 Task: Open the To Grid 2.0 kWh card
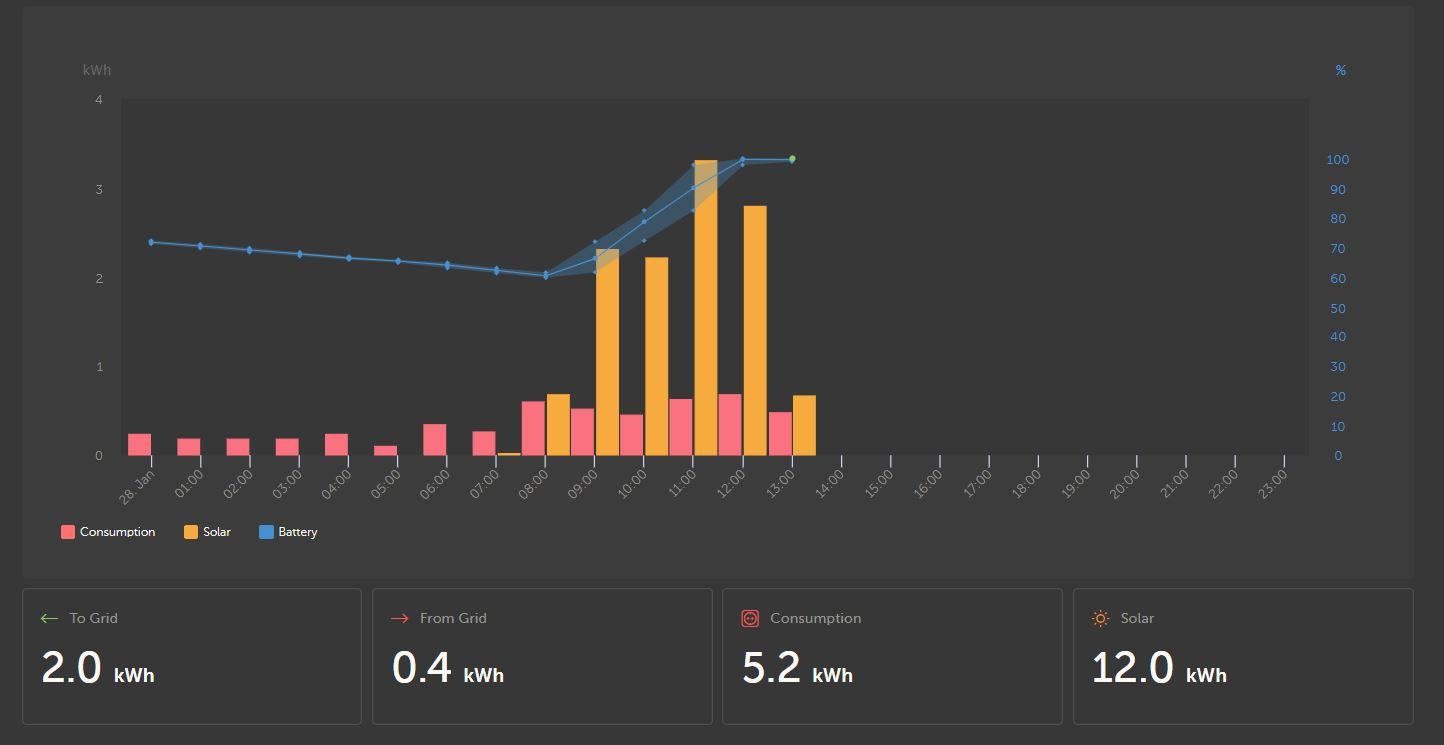(192, 656)
